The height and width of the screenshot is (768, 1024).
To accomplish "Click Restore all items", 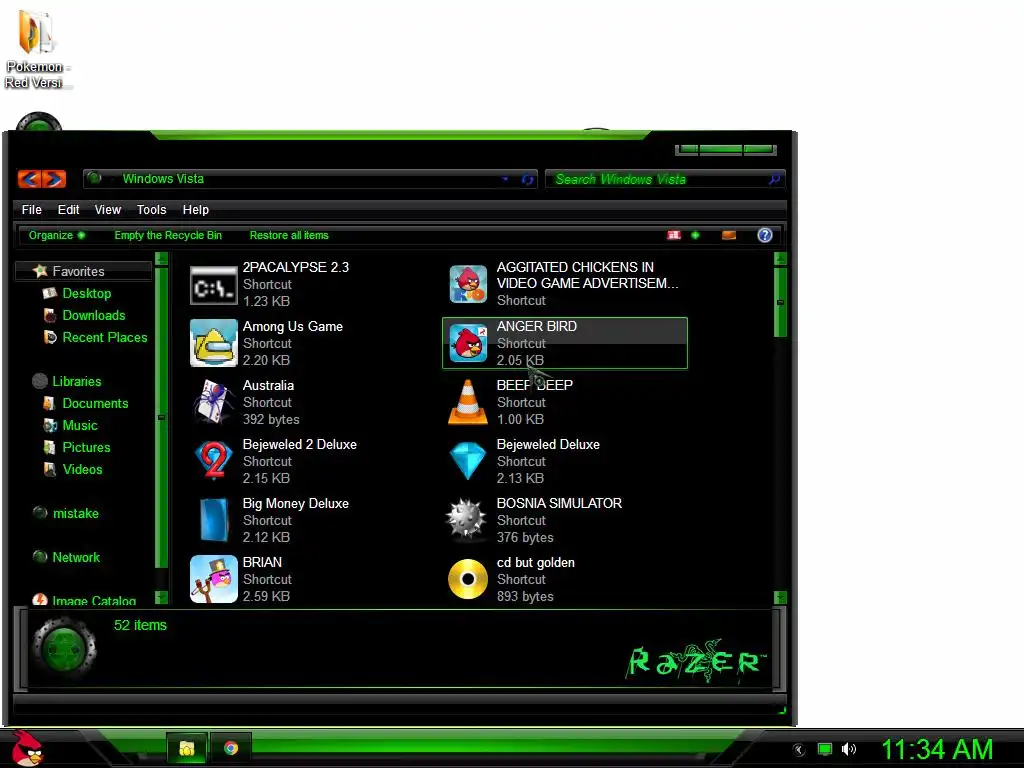I will 289,235.
